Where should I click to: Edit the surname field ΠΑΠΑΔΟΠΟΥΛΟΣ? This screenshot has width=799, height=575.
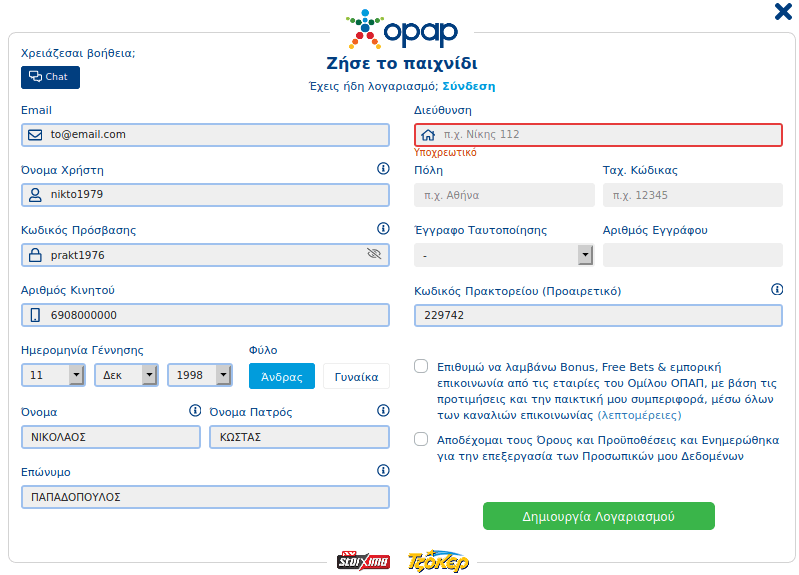(x=205, y=497)
